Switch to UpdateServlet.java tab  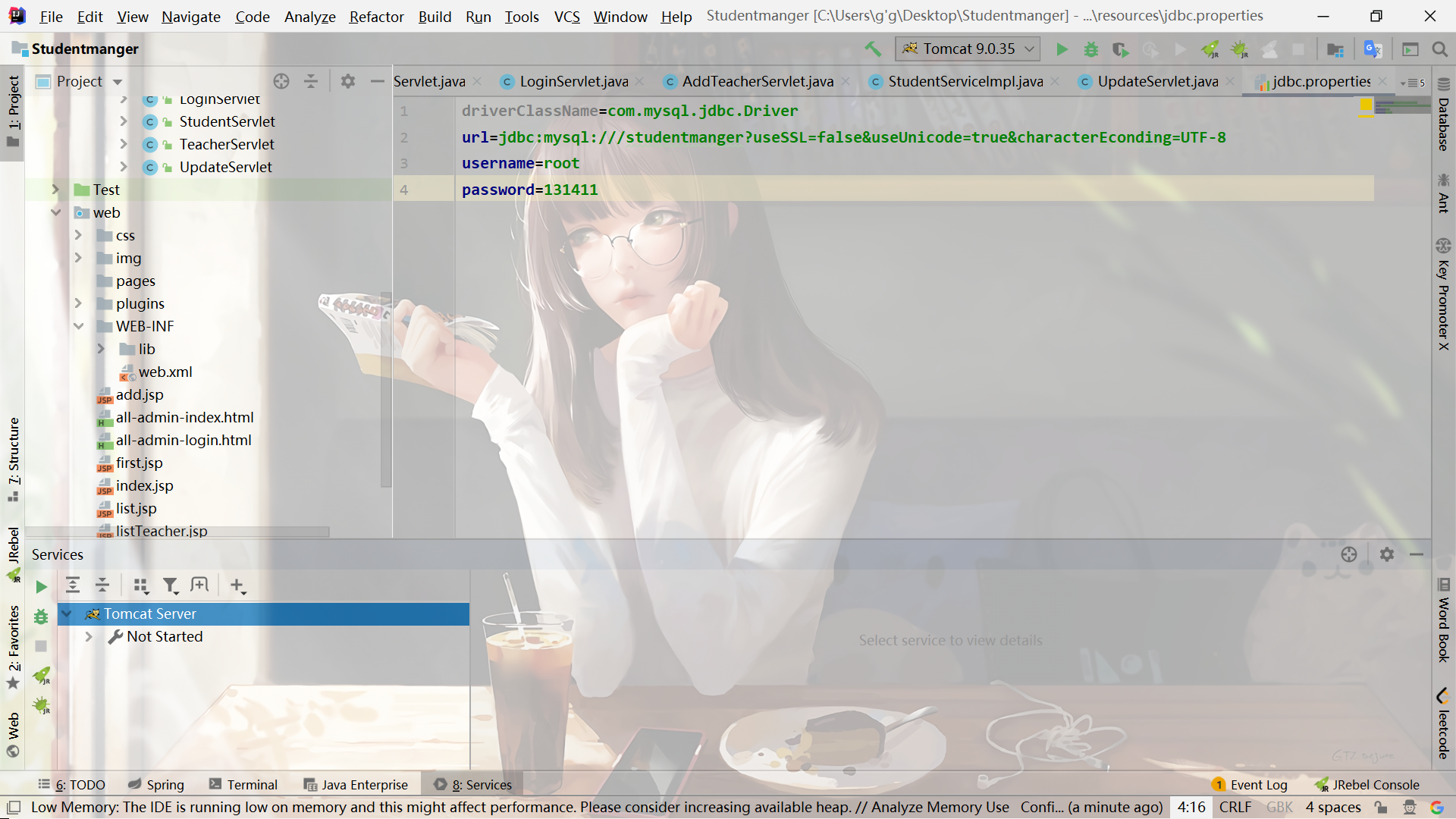(x=1158, y=82)
